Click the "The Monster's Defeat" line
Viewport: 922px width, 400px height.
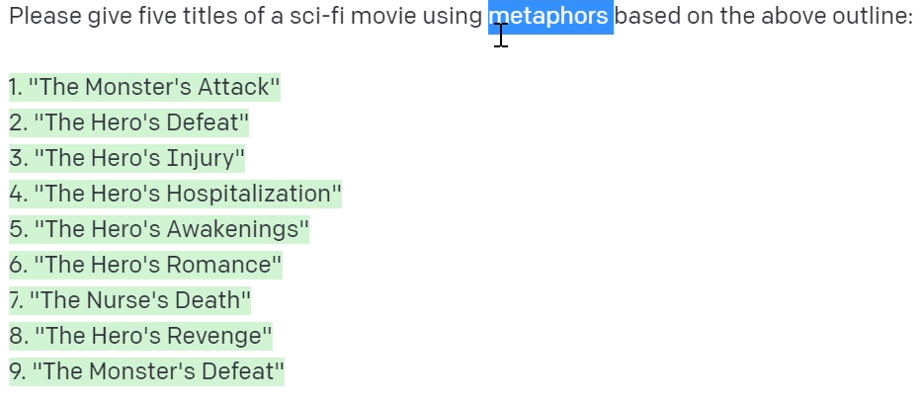(x=146, y=371)
